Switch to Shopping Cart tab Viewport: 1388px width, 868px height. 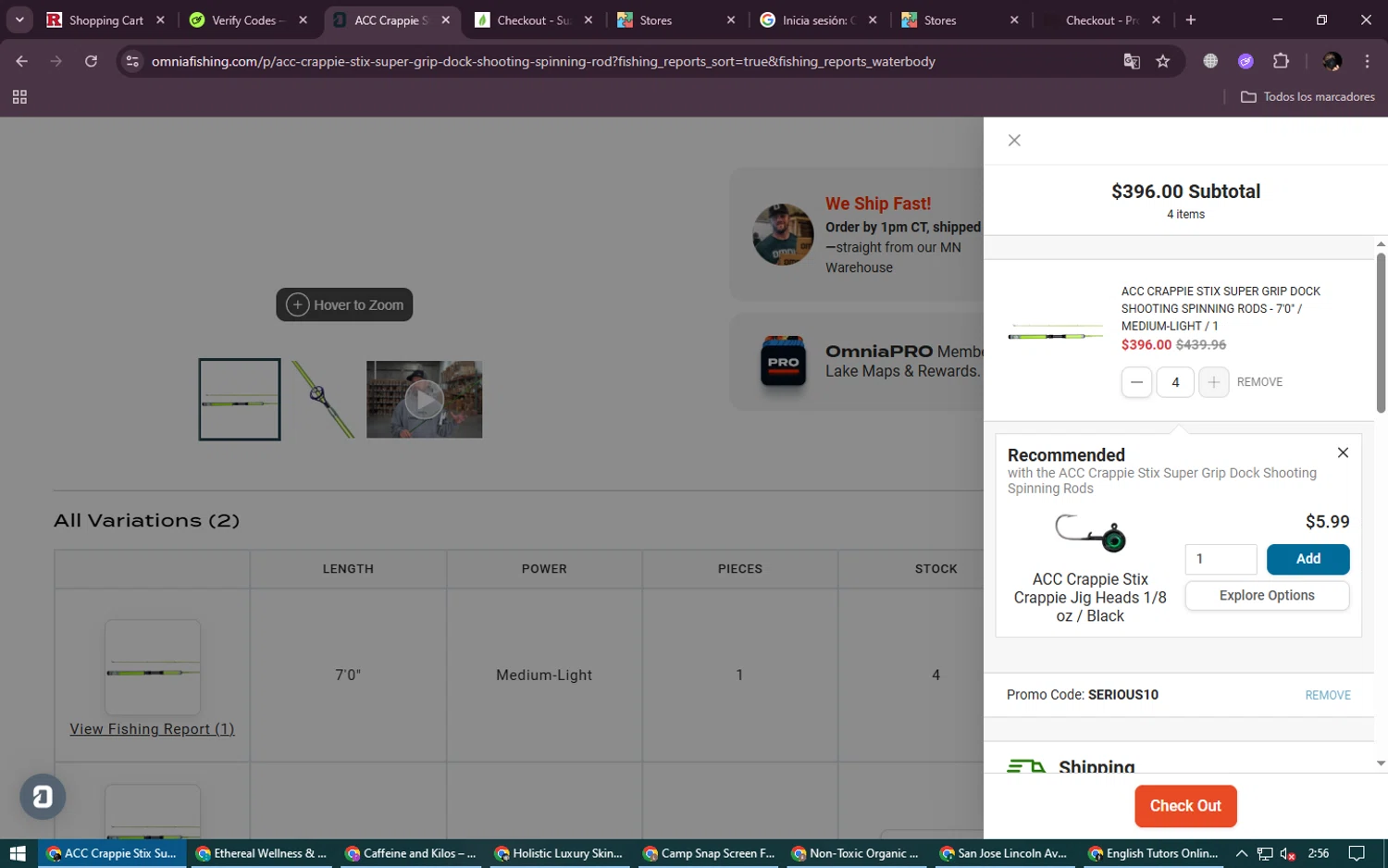point(105,19)
